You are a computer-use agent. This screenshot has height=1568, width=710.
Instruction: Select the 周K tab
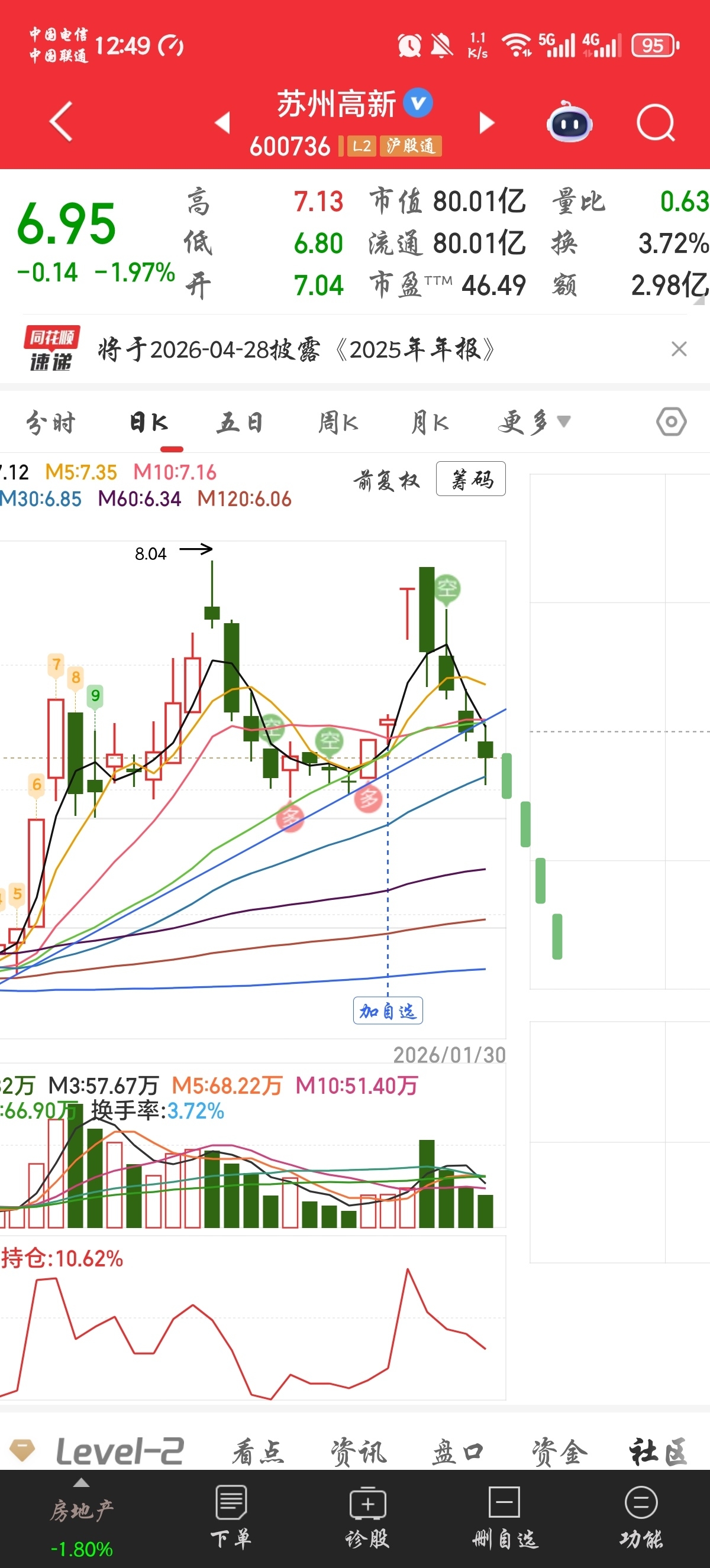tap(338, 422)
